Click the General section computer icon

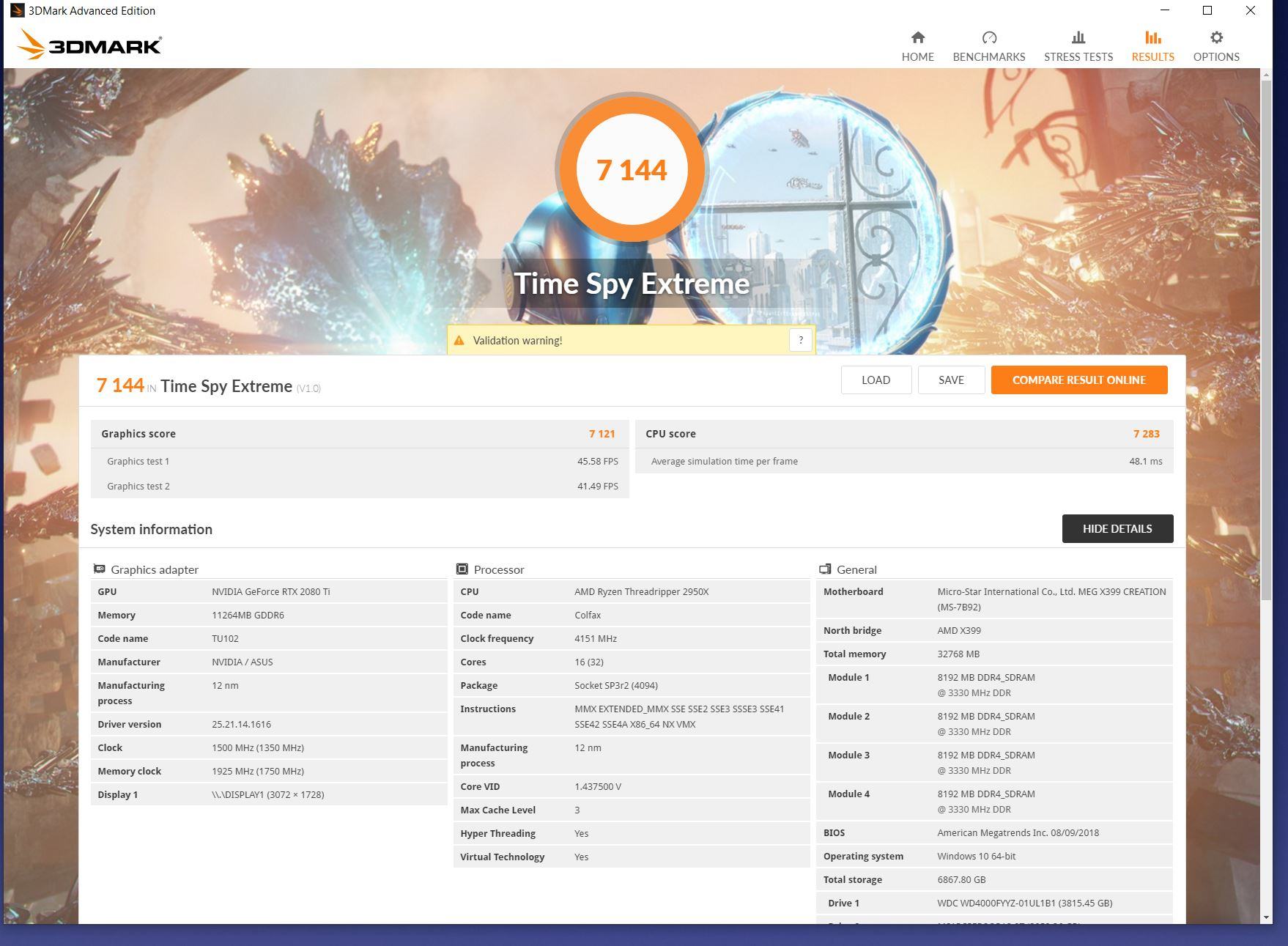click(825, 569)
